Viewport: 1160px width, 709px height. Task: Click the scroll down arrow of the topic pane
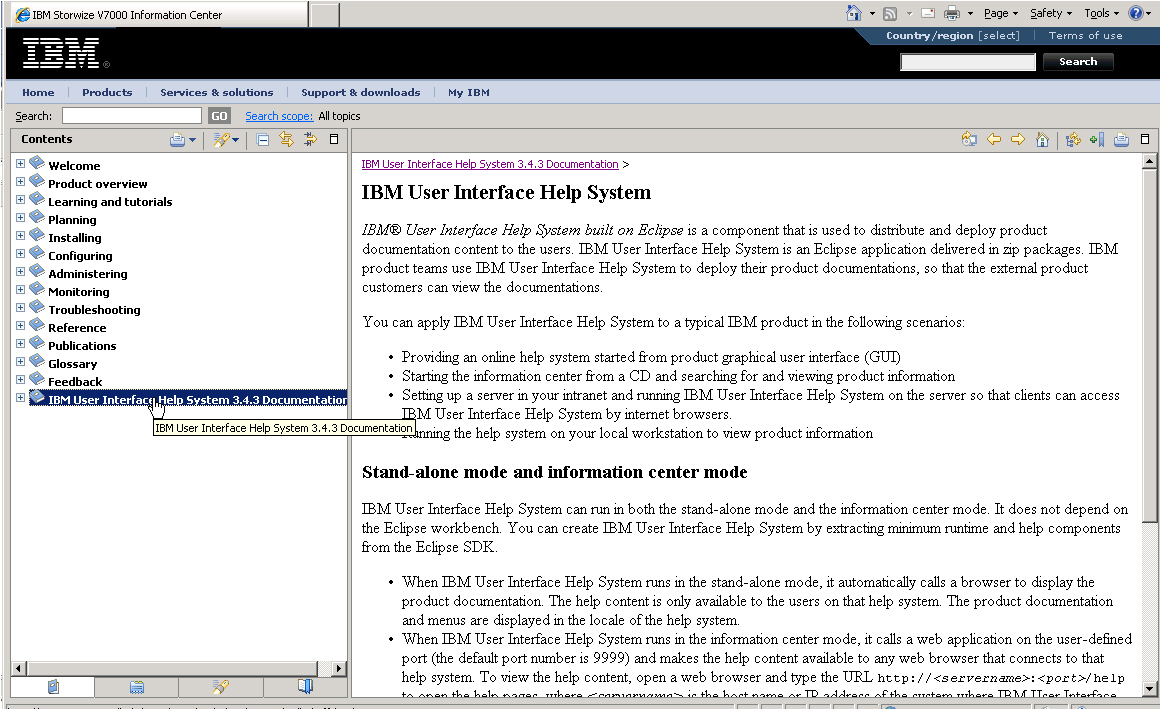tap(1149, 689)
